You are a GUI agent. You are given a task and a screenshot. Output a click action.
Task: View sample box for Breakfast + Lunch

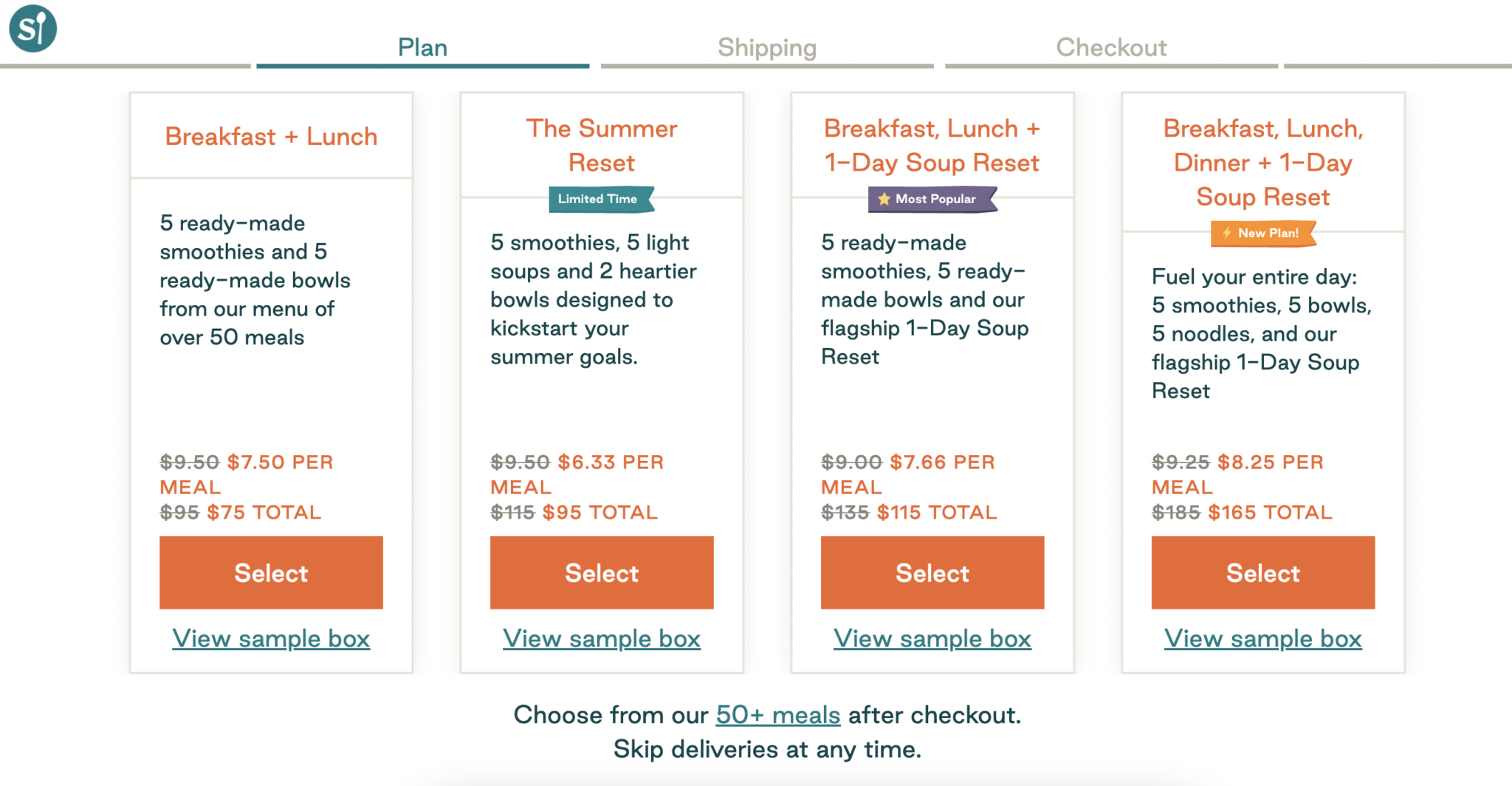pos(271,639)
